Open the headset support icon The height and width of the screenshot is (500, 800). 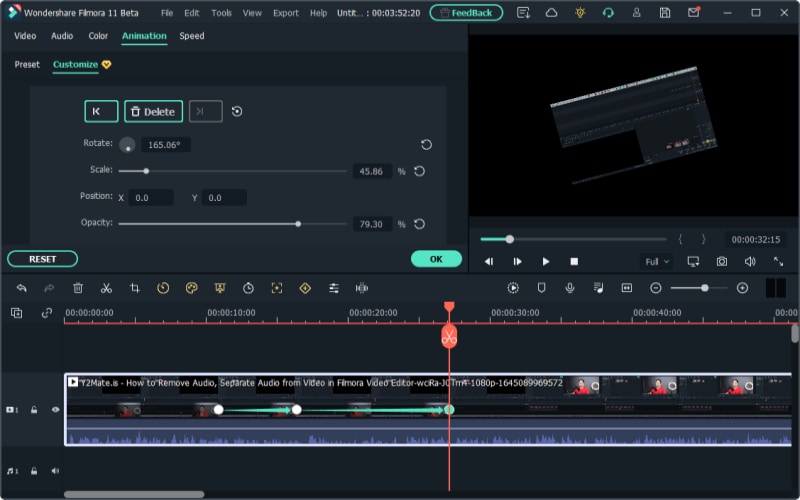(608, 13)
